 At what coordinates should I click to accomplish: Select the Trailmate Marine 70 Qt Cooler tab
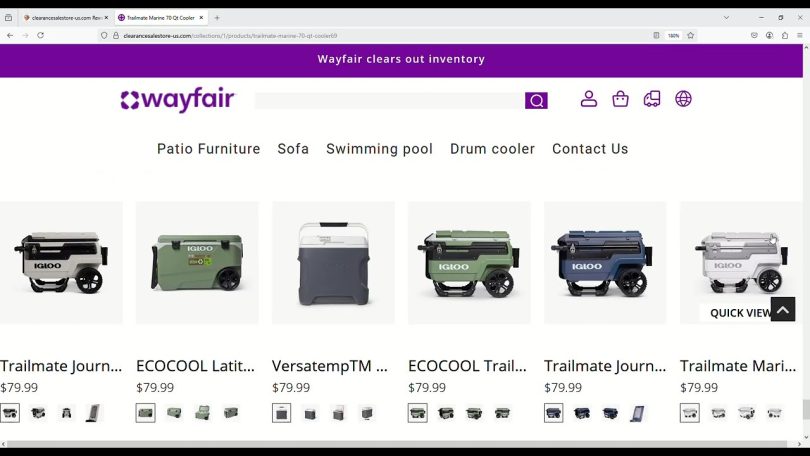tap(160, 18)
